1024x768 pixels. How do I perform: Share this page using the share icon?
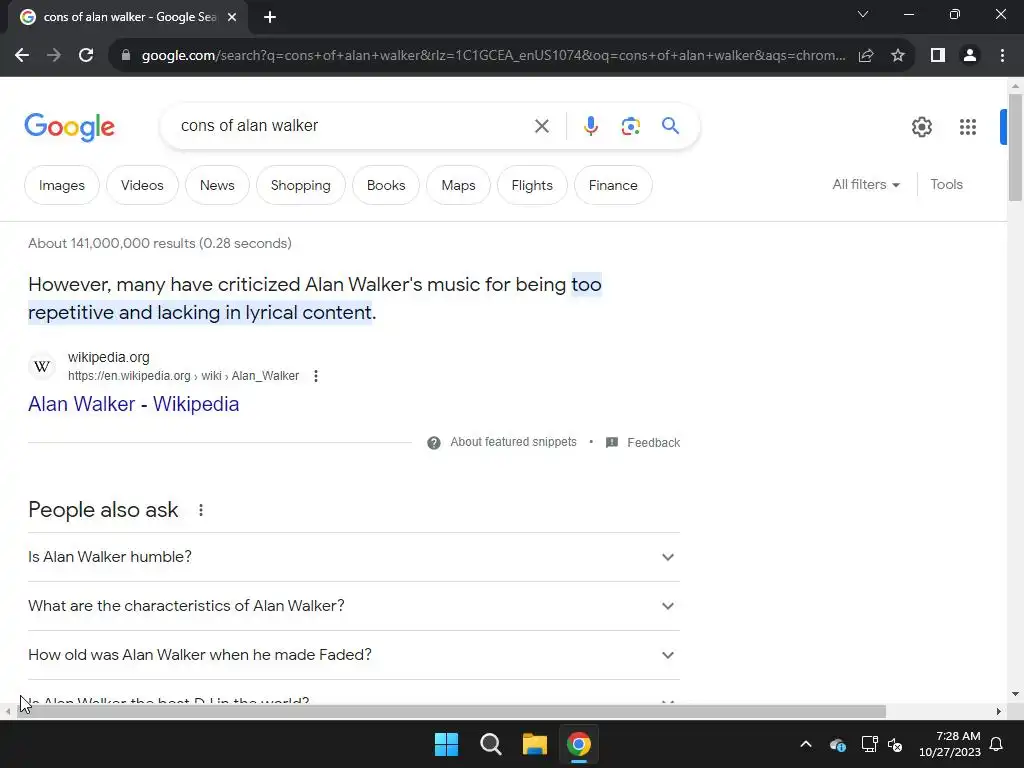point(866,56)
